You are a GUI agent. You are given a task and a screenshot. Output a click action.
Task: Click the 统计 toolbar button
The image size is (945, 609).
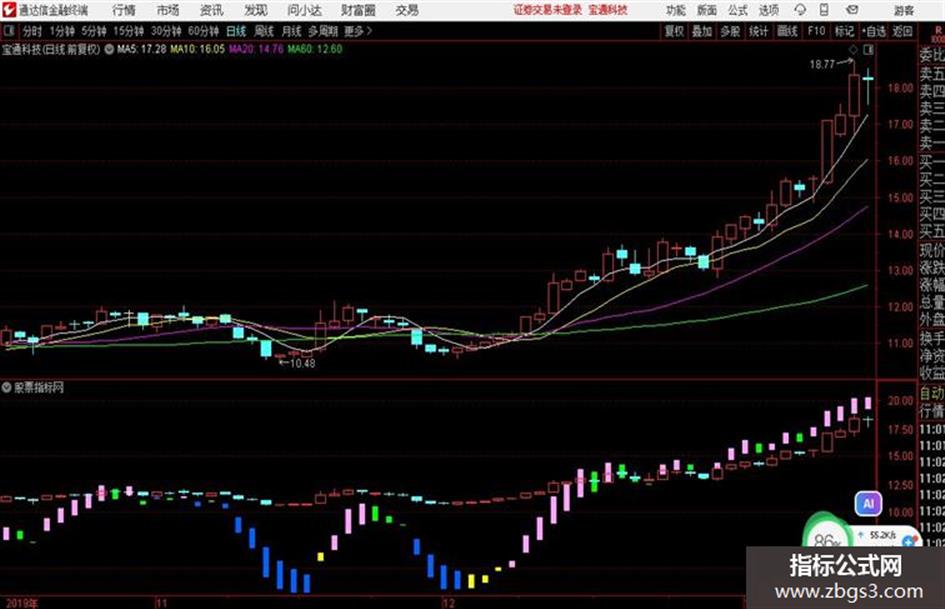coord(758,31)
